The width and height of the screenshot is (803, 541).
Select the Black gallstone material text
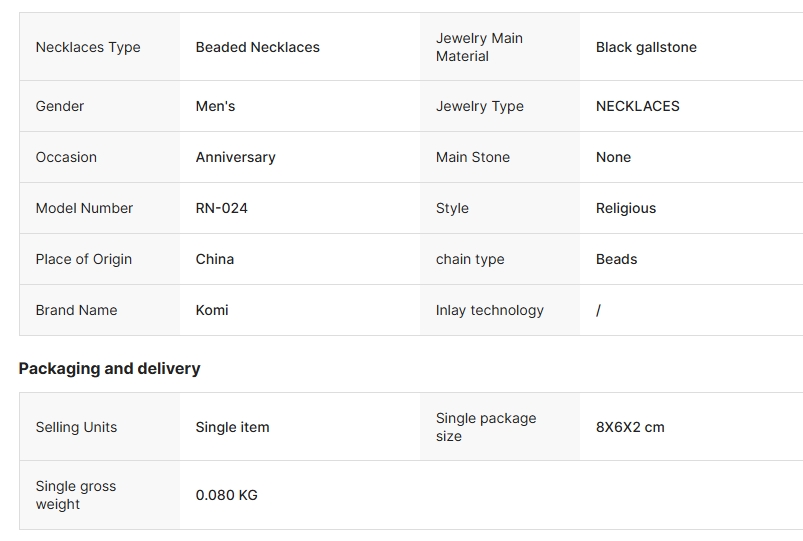tap(646, 47)
